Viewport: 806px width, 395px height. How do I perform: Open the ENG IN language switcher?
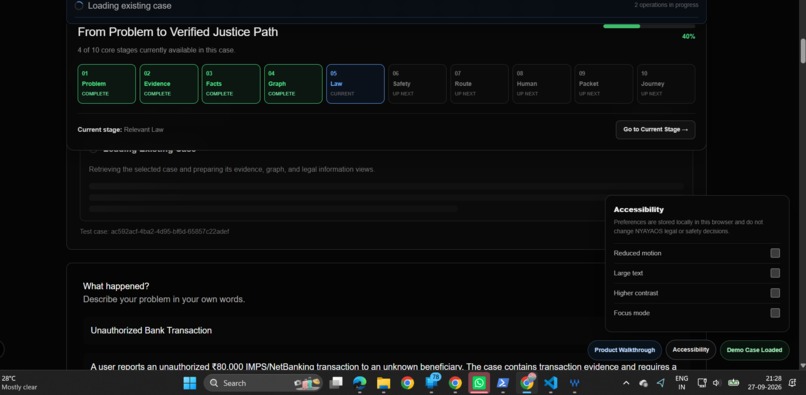682,383
